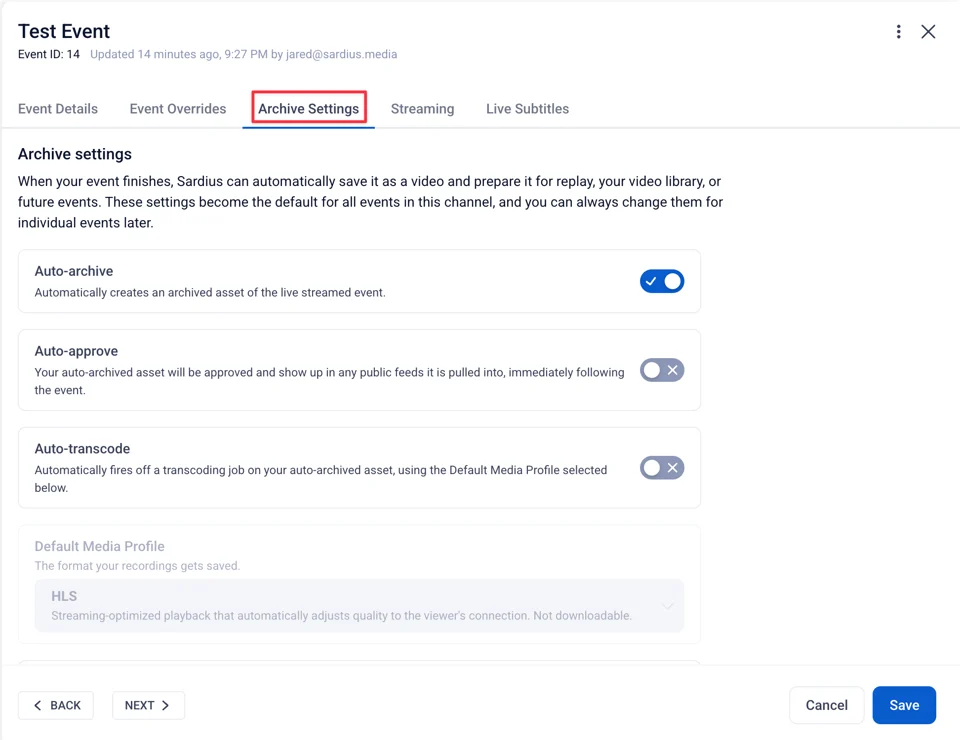Click the Default Media Profile label
Screen dimensions: 960x740
click(99, 546)
